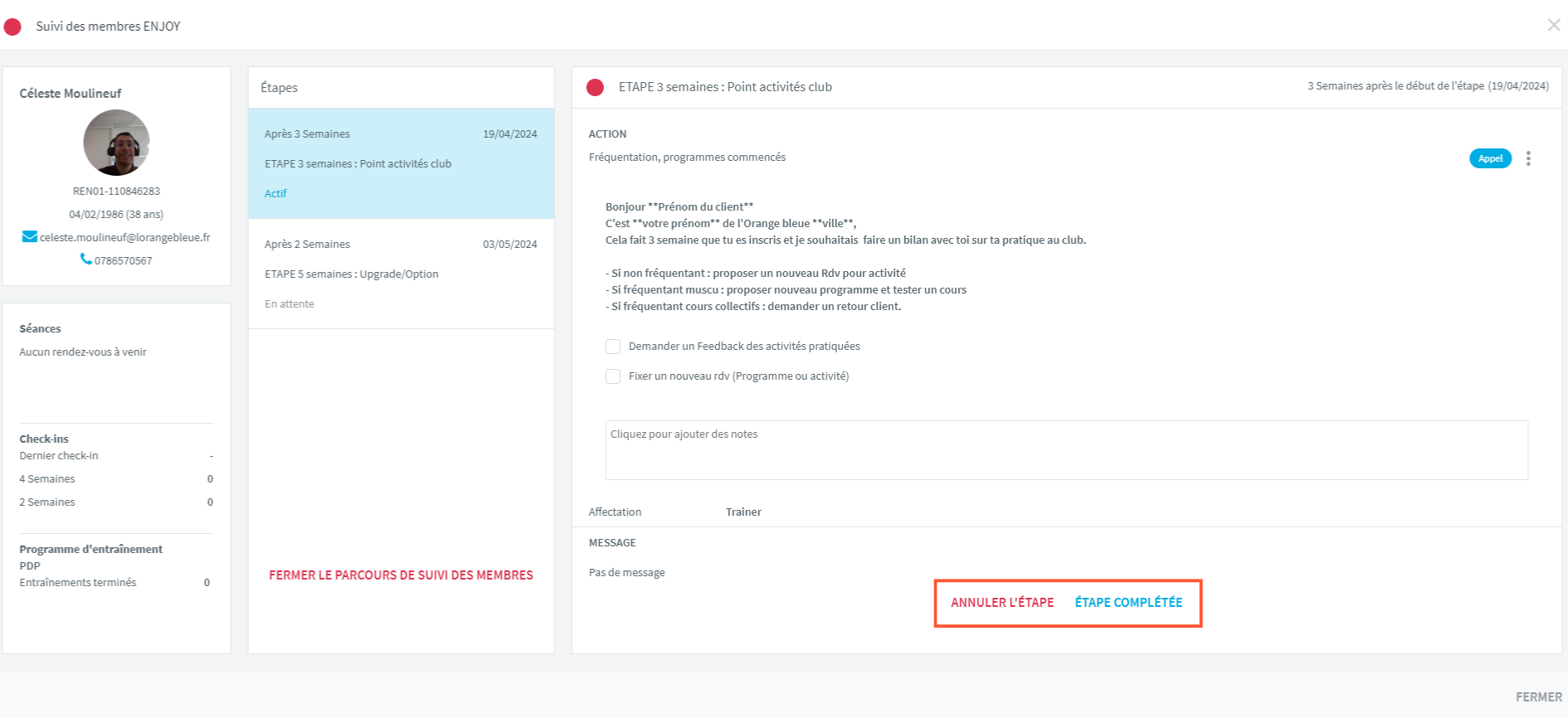Click Entraînements terminés row
Image resolution: width=1568 pixels, height=718 pixels.
coord(114,583)
